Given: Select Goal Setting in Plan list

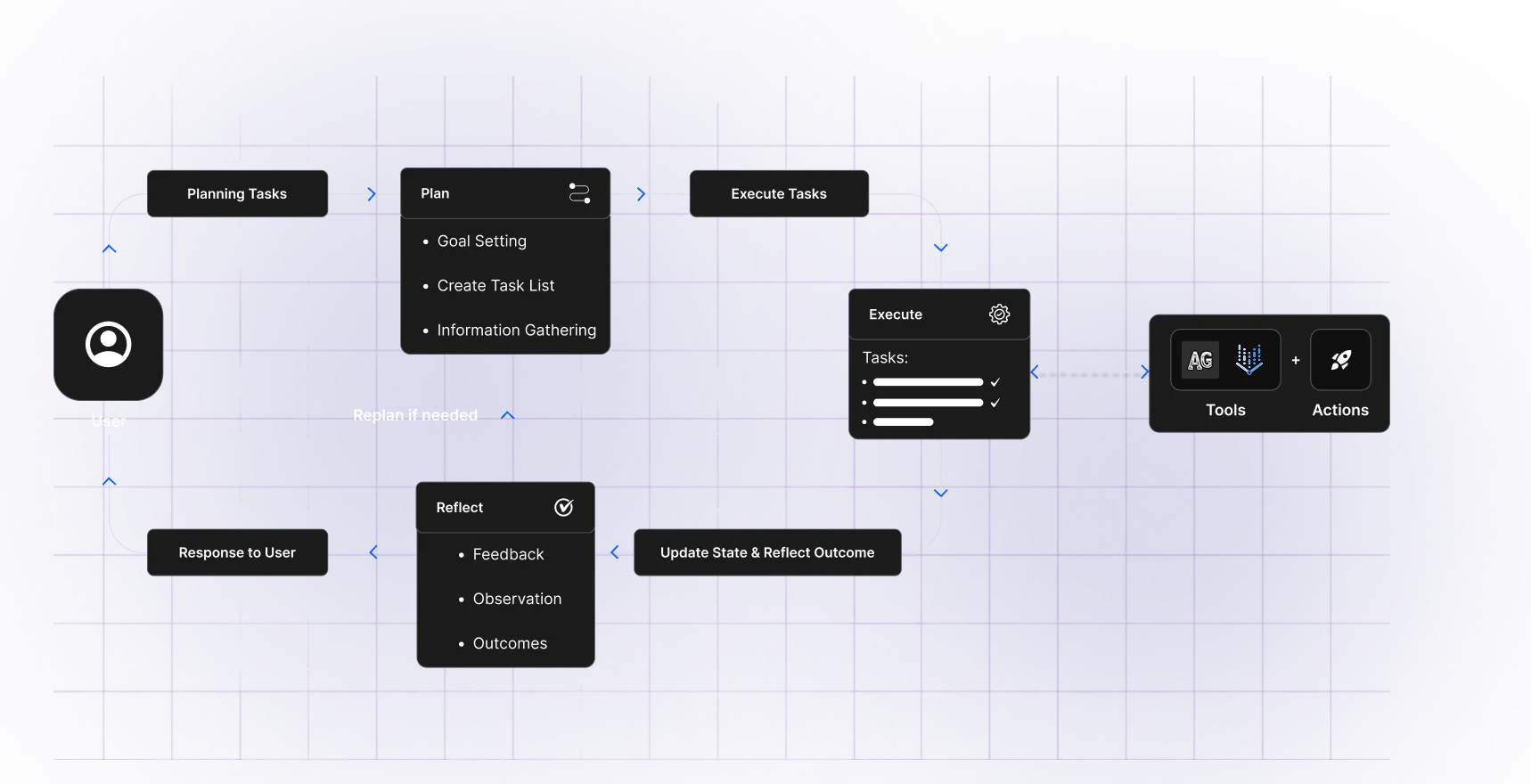Looking at the screenshot, I should tap(481, 241).
